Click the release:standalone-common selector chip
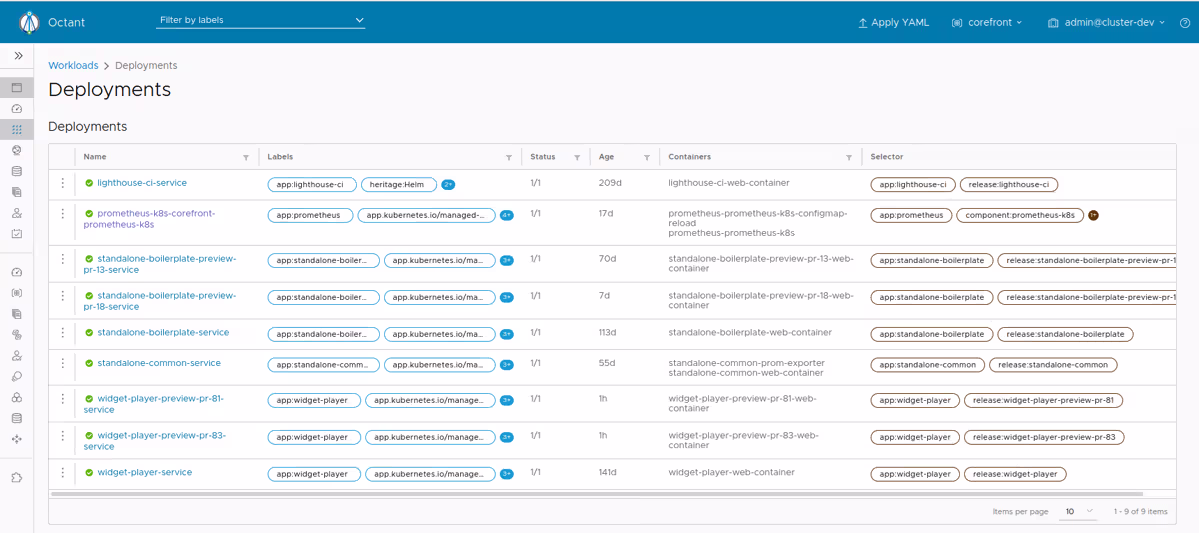The image size is (1199, 533). [1053, 365]
